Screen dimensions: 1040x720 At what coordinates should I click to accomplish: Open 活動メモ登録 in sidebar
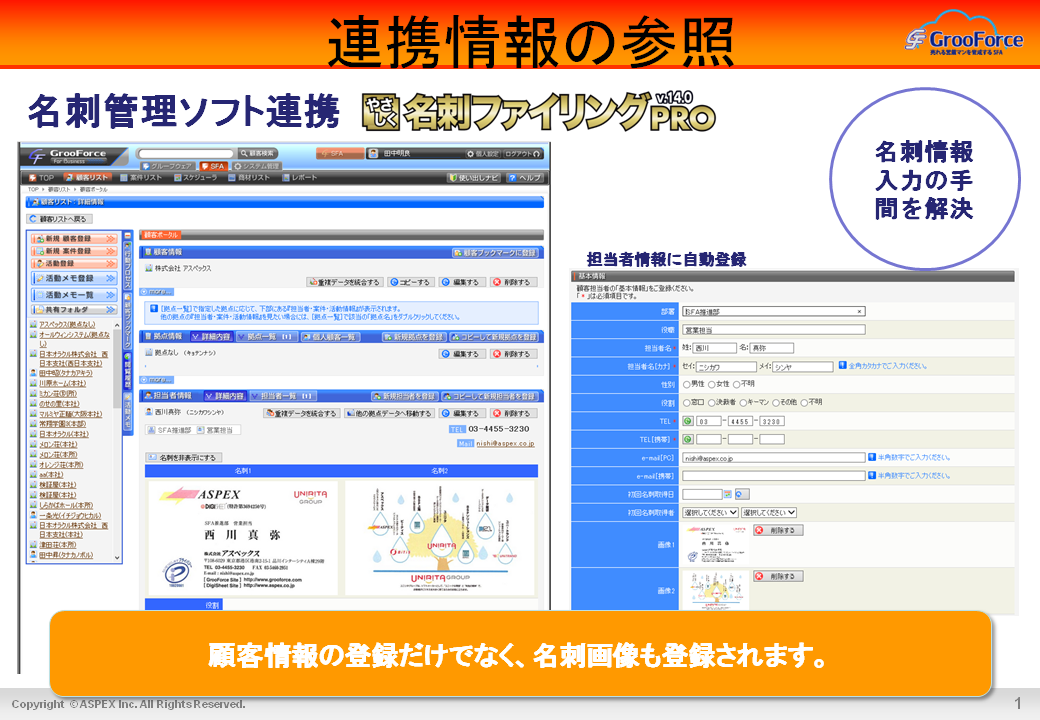click(74, 278)
